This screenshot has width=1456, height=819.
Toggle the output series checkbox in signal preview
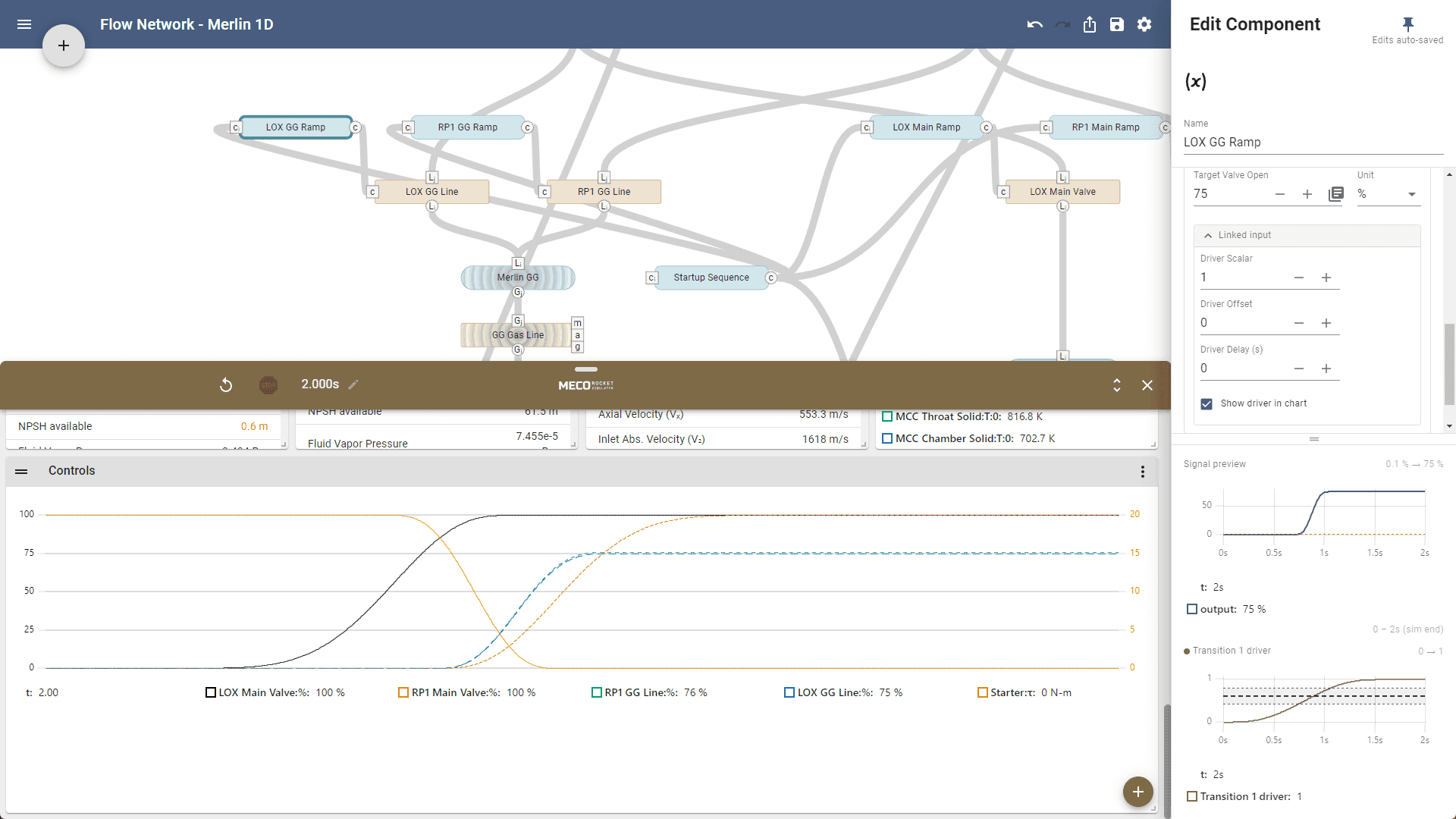1192,609
